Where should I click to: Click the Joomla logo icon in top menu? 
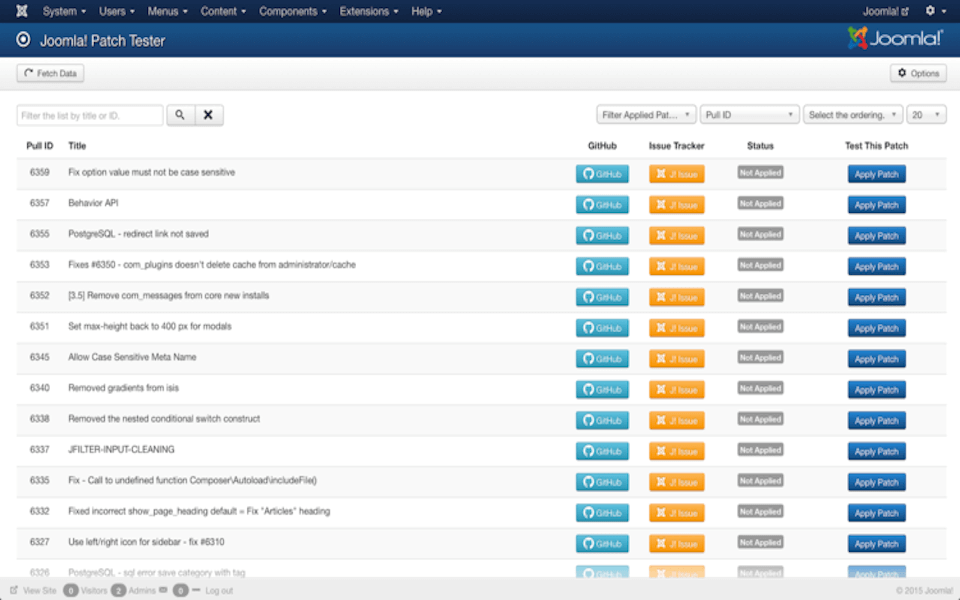click(21, 11)
